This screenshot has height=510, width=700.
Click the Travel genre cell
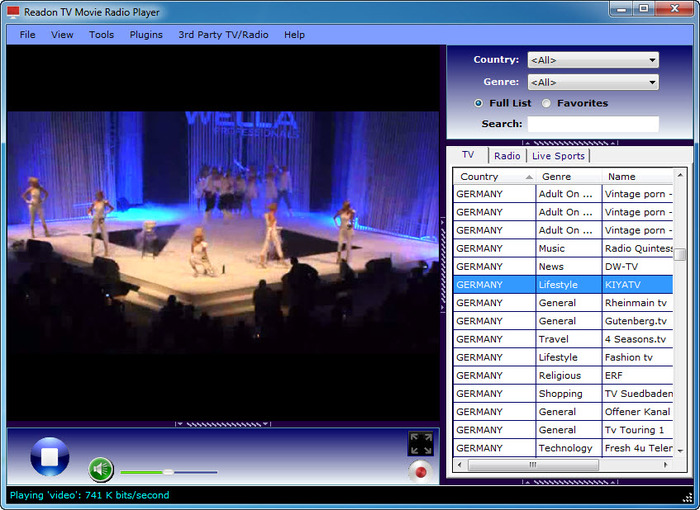[568, 339]
